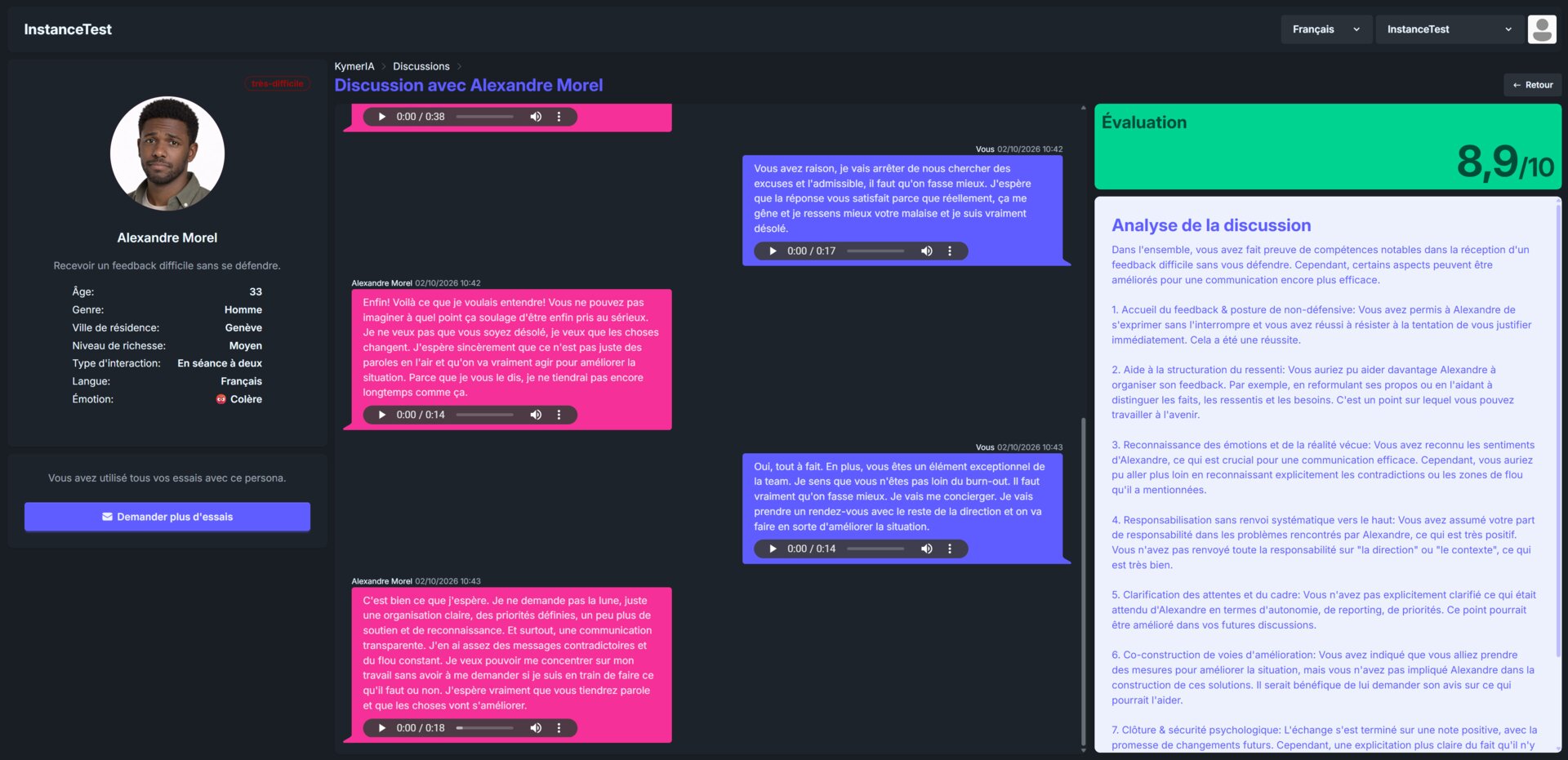Open options menu of 0:18 audio
Viewport: 1568px width, 760px height.
tap(559, 728)
